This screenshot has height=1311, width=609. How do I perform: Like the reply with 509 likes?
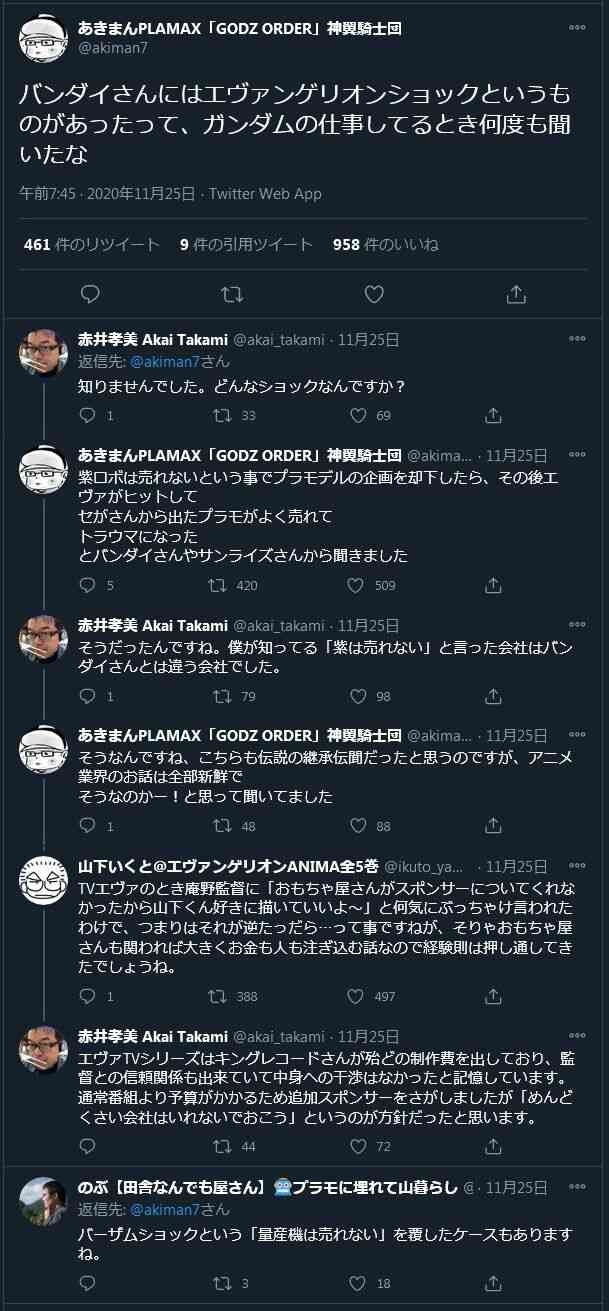click(355, 585)
